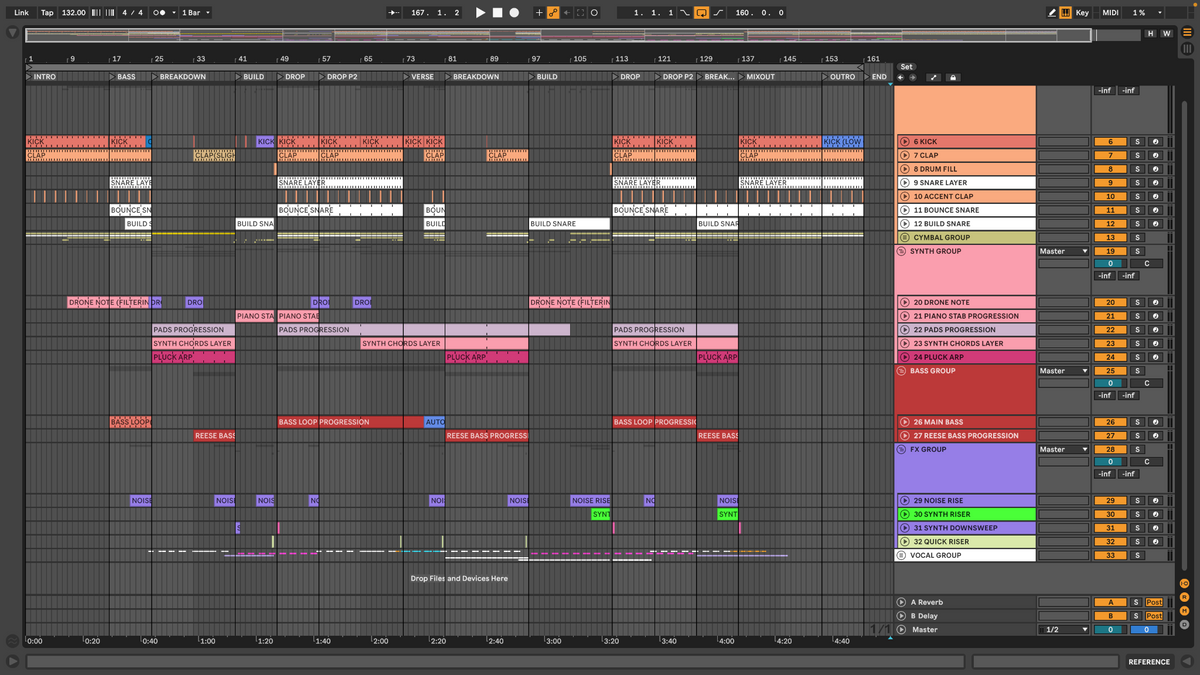This screenshot has width=1200, height=675.
Task: Toggle the Computer MIDI Keyboard icon
Action: [1066, 13]
